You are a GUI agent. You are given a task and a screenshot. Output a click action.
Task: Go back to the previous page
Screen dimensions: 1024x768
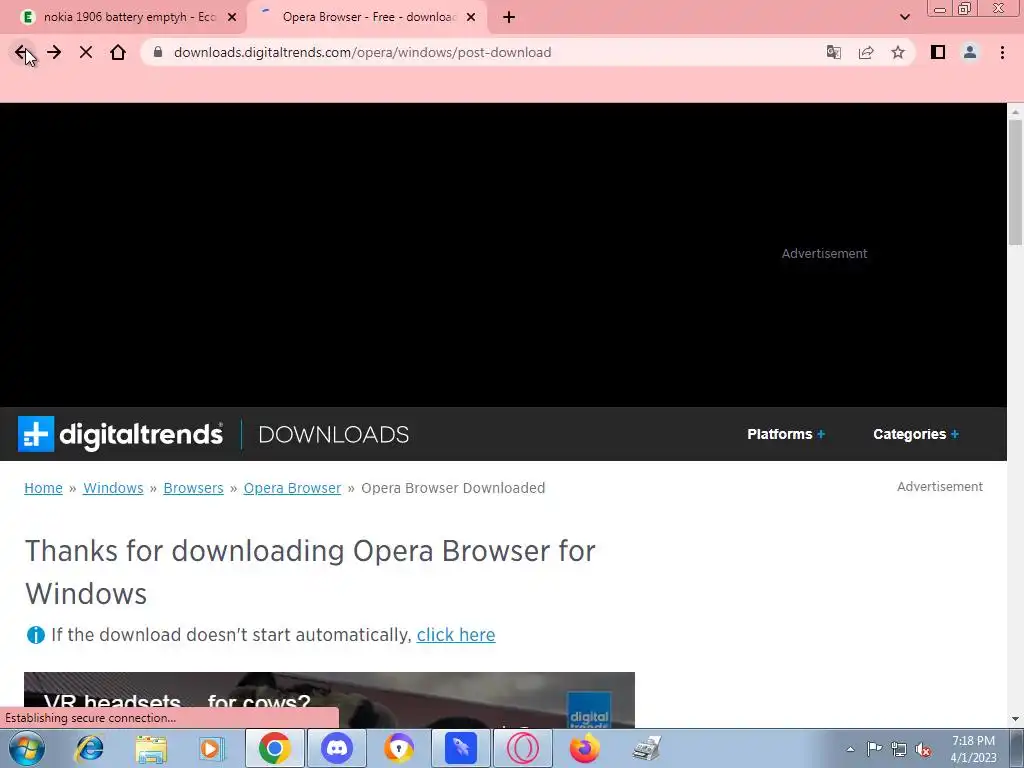[x=22, y=52]
